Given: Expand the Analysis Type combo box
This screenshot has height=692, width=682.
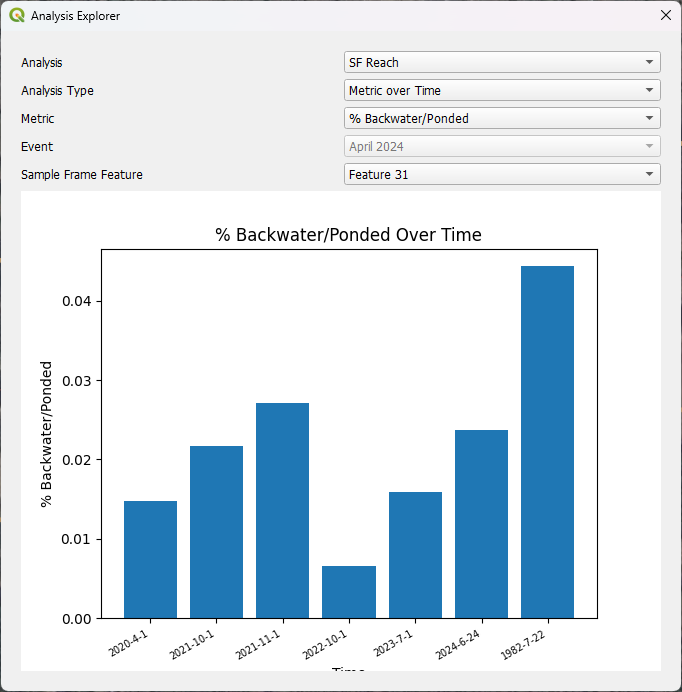Looking at the screenshot, I should tap(502, 90).
